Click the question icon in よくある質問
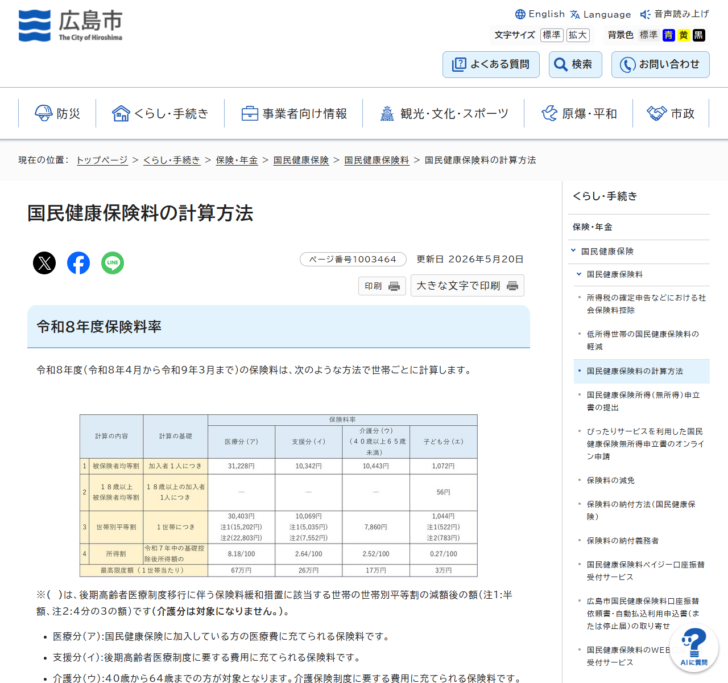 point(459,64)
